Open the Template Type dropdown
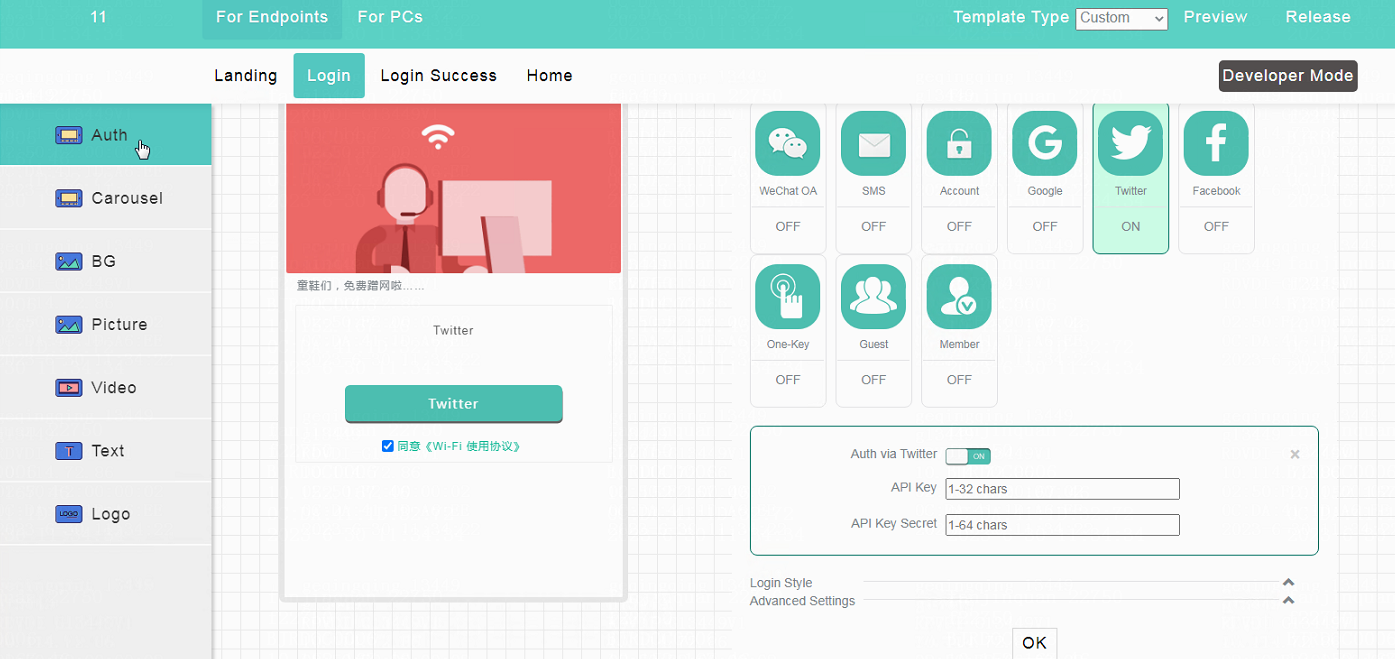Image resolution: width=1395 pixels, height=659 pixels. click(1122, 18)
